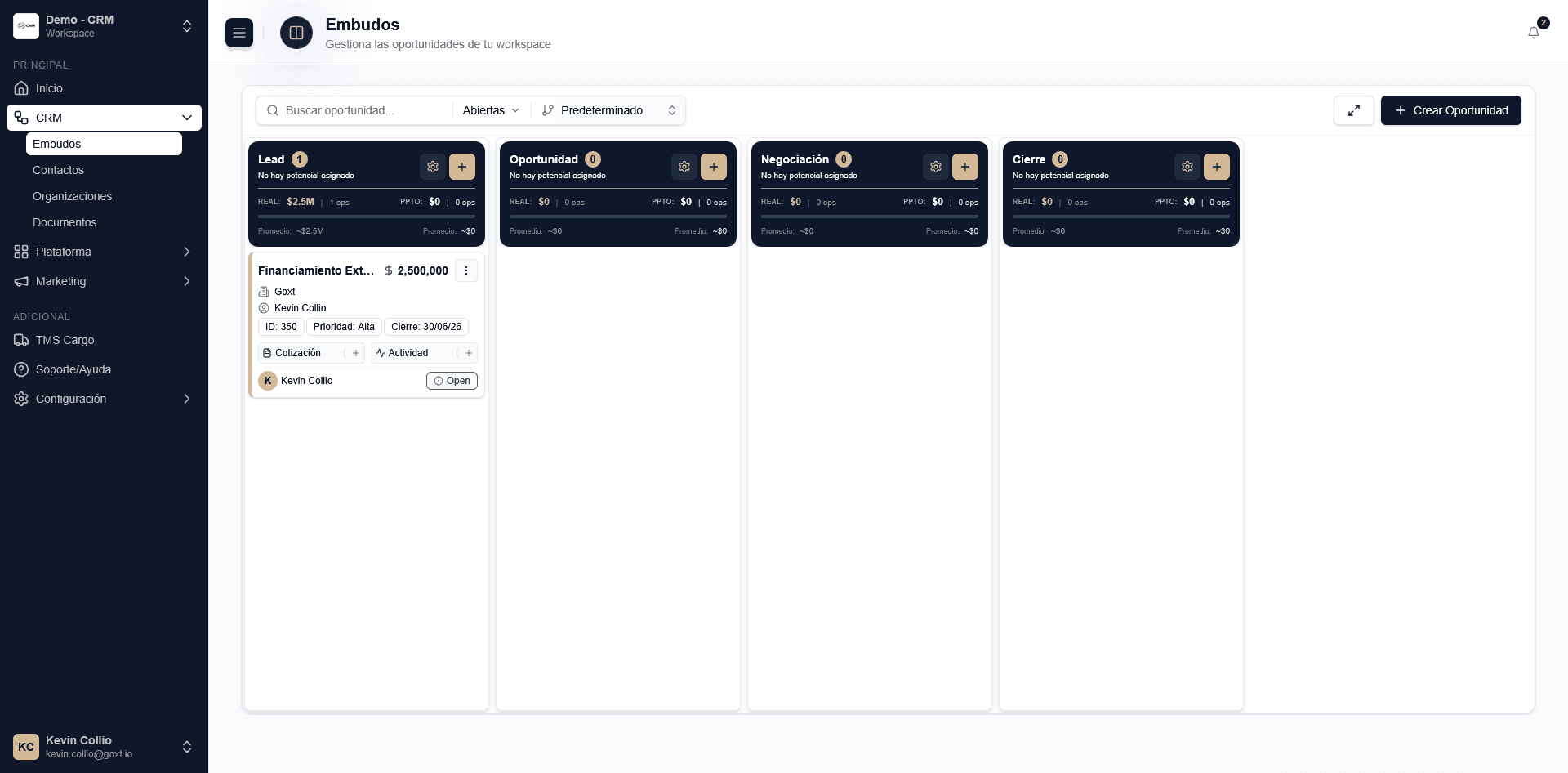Image resolution: width=1568 pixels, height=773 pixels.
Task: Click Lead REAL $2.5M value
Action: [301, 202]
